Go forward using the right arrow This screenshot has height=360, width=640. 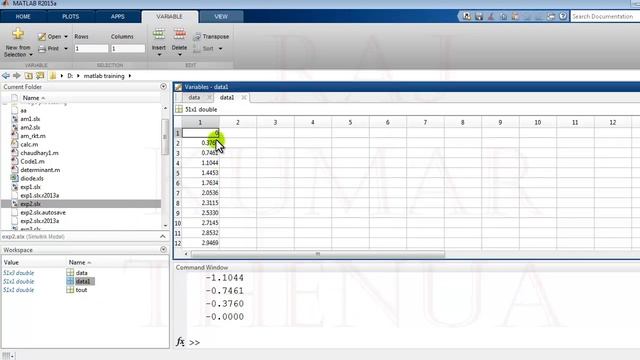pyautogui.click(x=17, y=76)
